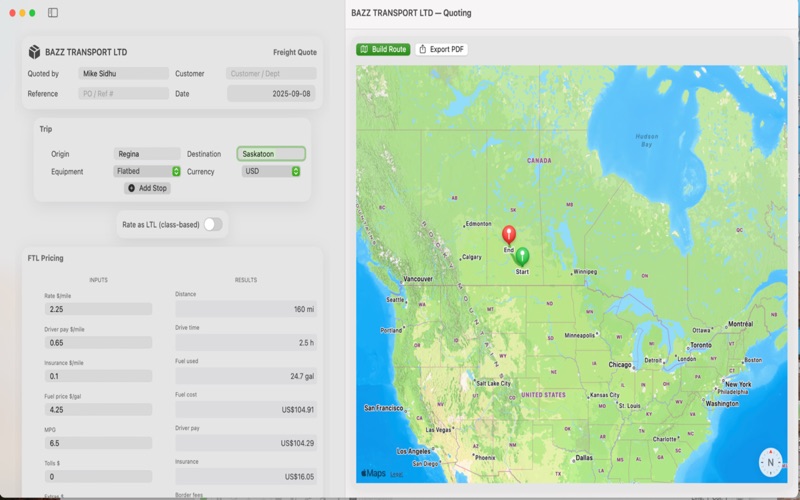Click the map icon in Build Route
The height and width of the screenshot is (500, 800).
[x=364, y=49]
